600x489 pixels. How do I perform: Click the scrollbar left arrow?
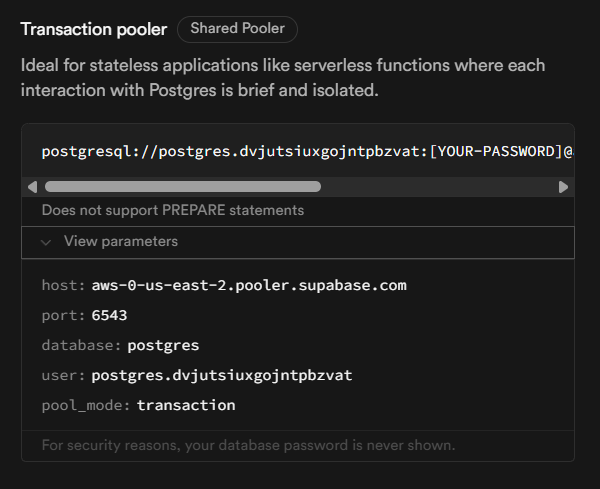33,186
